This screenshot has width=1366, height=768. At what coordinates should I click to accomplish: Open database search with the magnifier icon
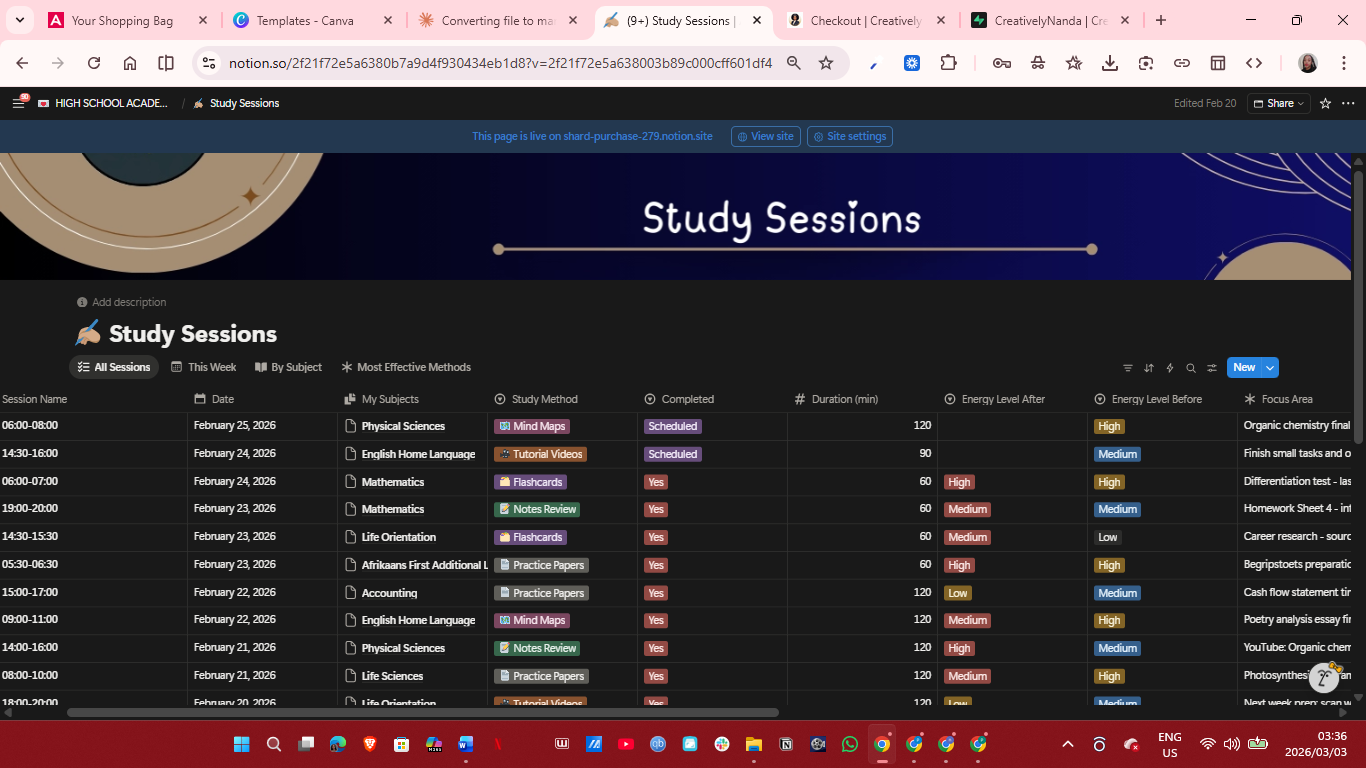pyautogui.click(x=1191, y=367)
